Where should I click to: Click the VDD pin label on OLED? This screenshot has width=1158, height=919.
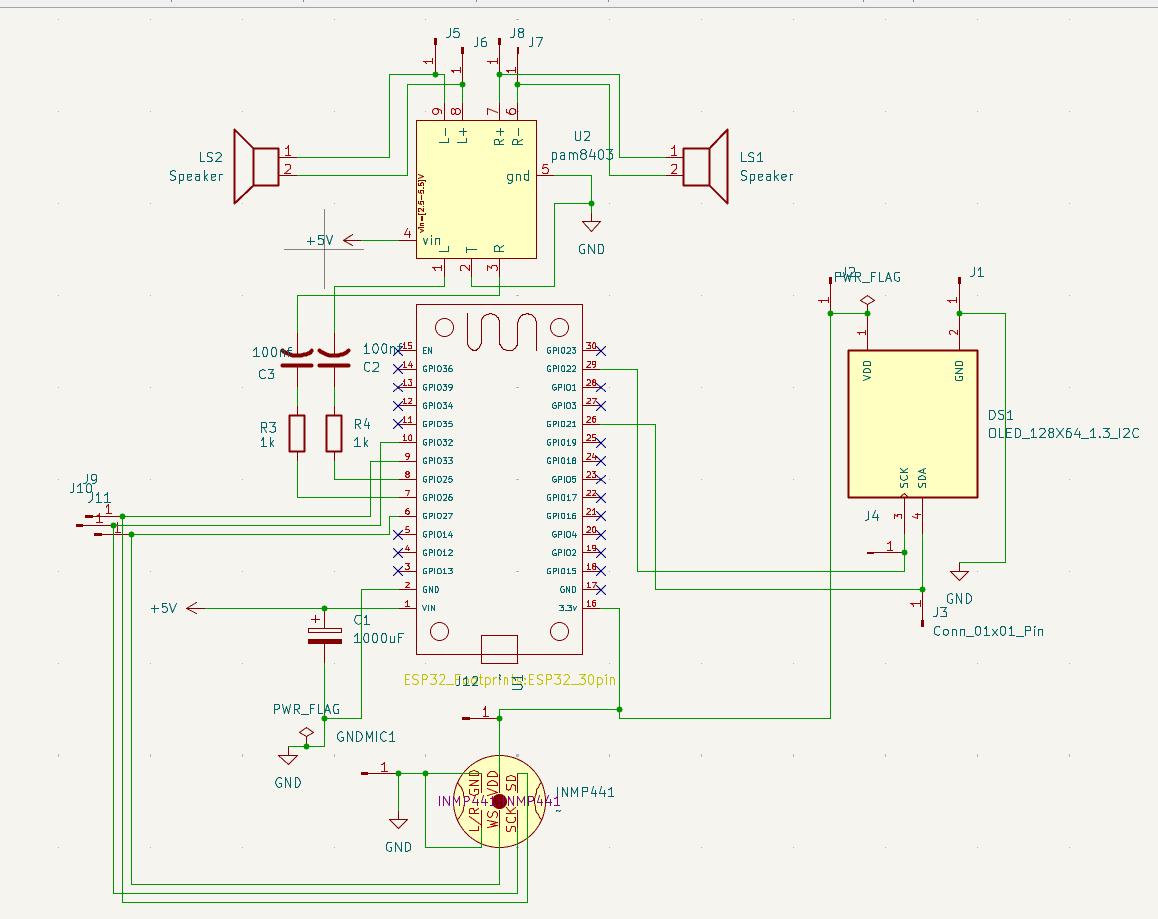867,370
